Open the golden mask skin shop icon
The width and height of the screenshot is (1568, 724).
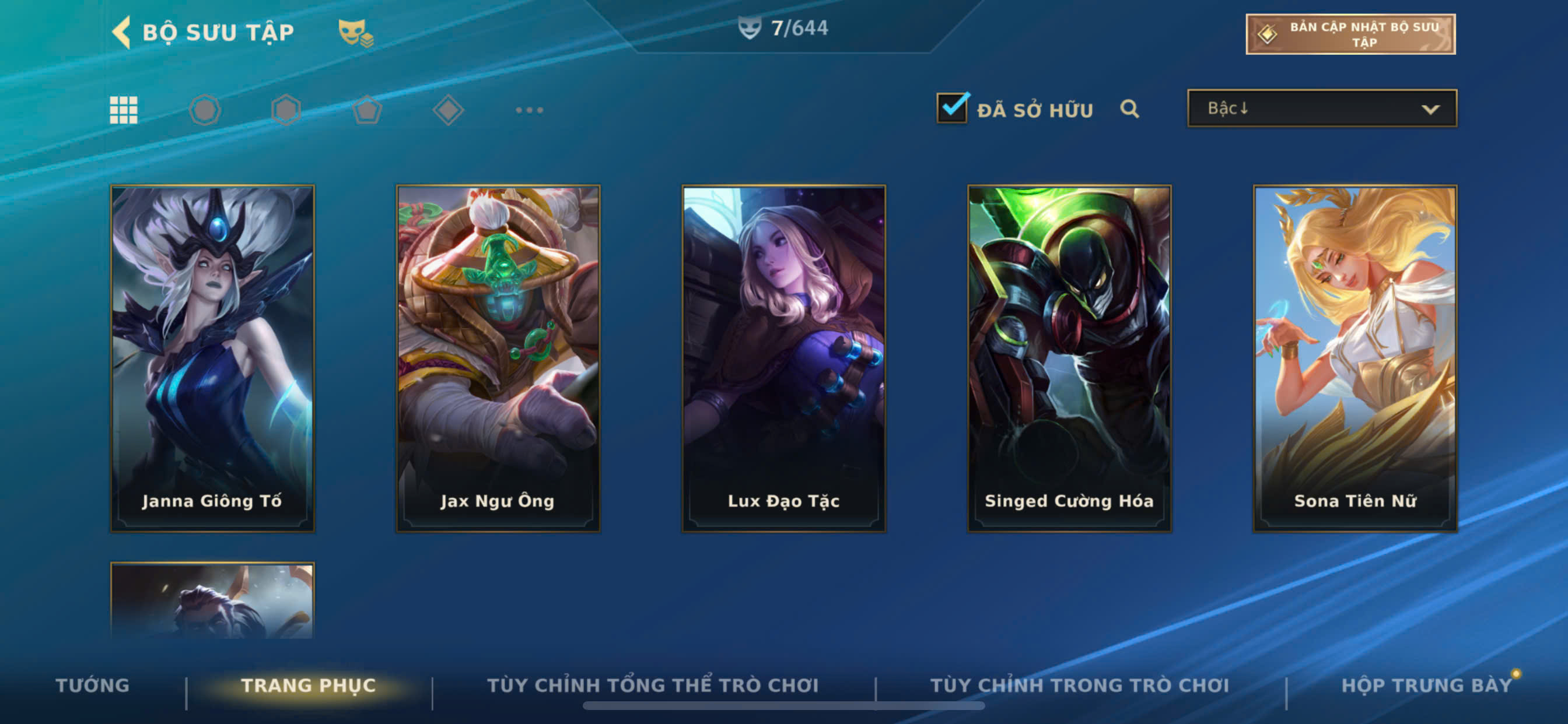tap(355, 33)
